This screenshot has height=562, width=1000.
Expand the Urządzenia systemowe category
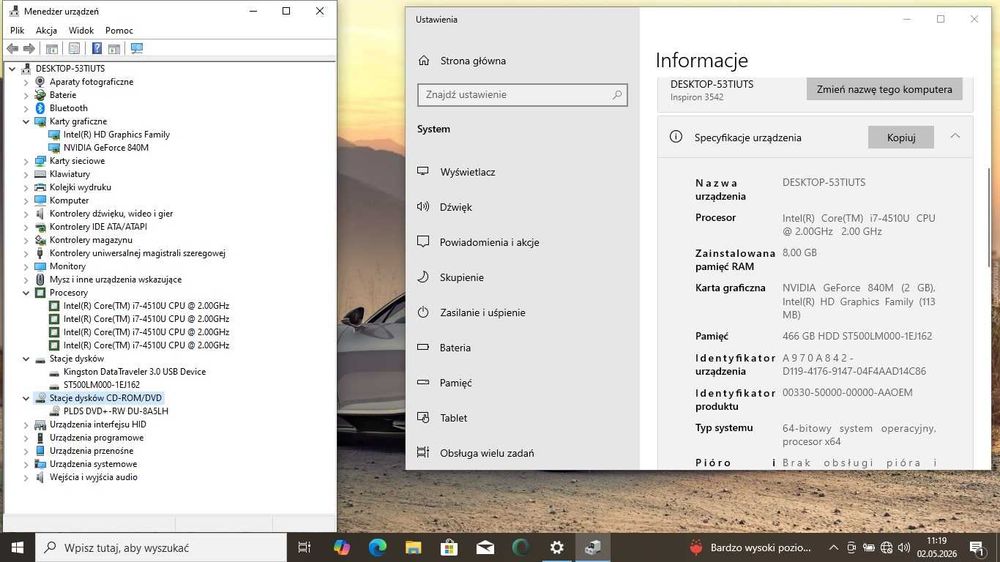coord(26,464)
